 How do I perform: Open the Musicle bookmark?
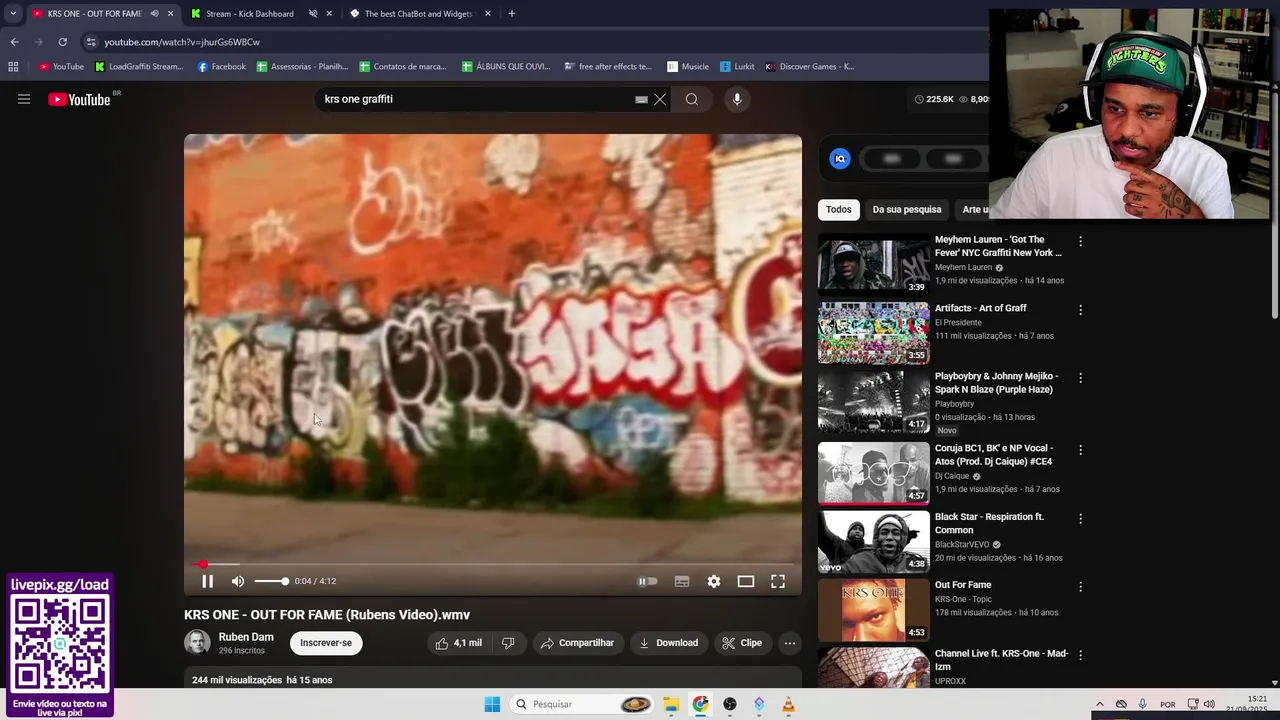(x=688, y=67)
